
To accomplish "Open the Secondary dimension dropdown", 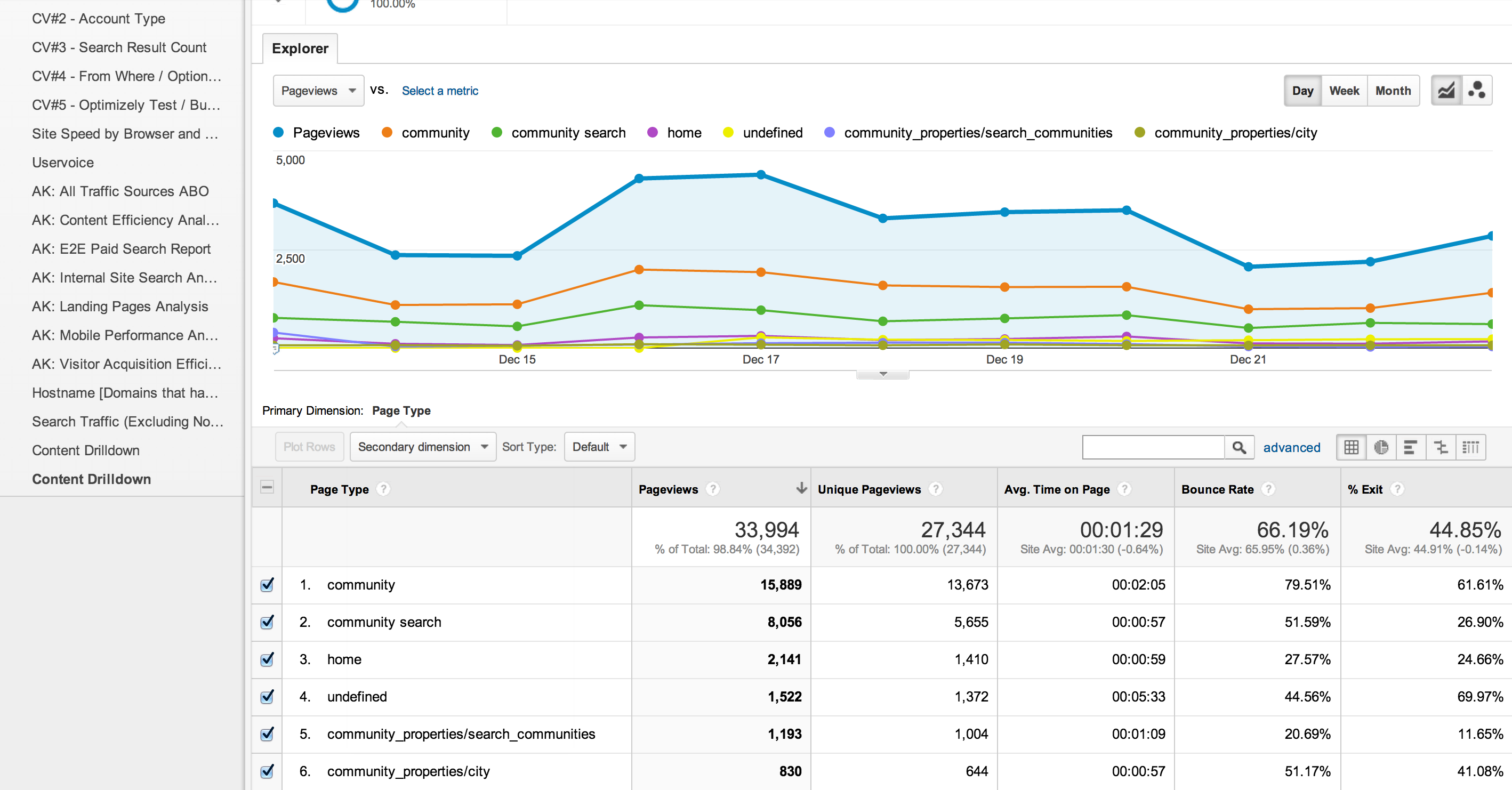I will (x=423, y=447).
